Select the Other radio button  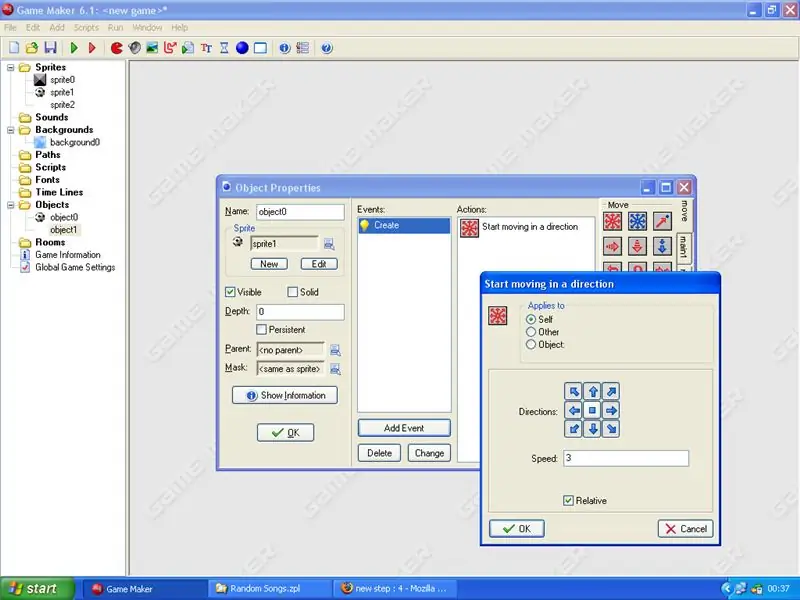pyautogui.click(x=531, y=332)
